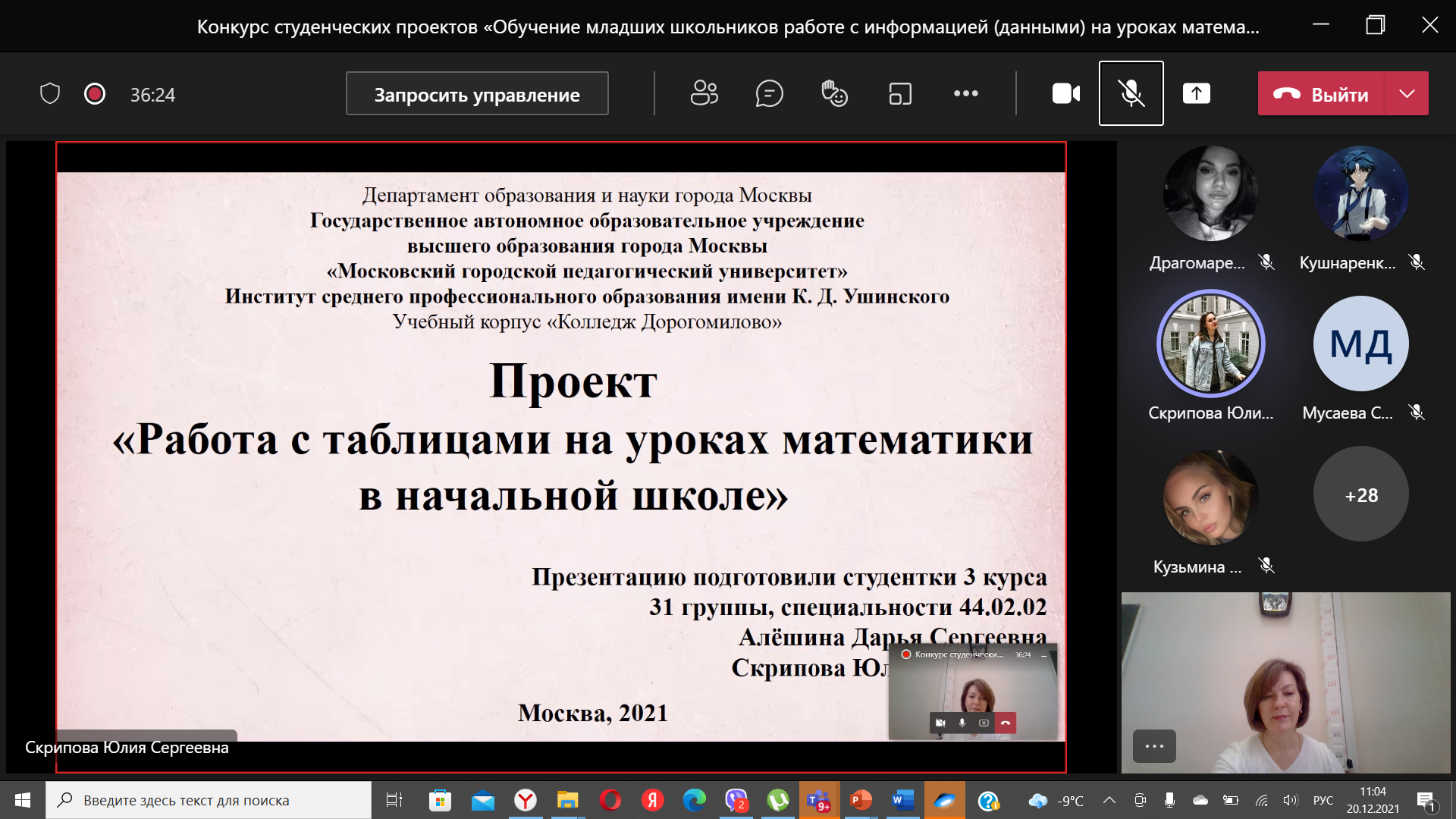This screenshot has width=1456, height=819.
Task: Unmute the microphone in the meeting toolbar
Action: (x=1131, y=93)
